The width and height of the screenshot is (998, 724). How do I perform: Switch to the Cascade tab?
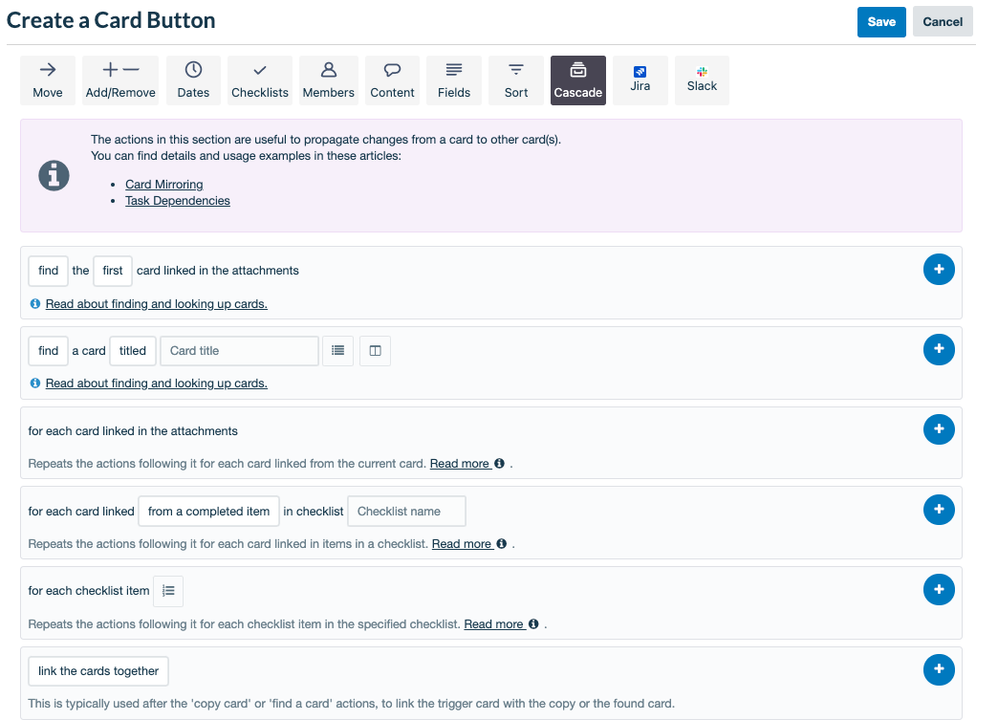pyautogui.click(x=578, y=80)
